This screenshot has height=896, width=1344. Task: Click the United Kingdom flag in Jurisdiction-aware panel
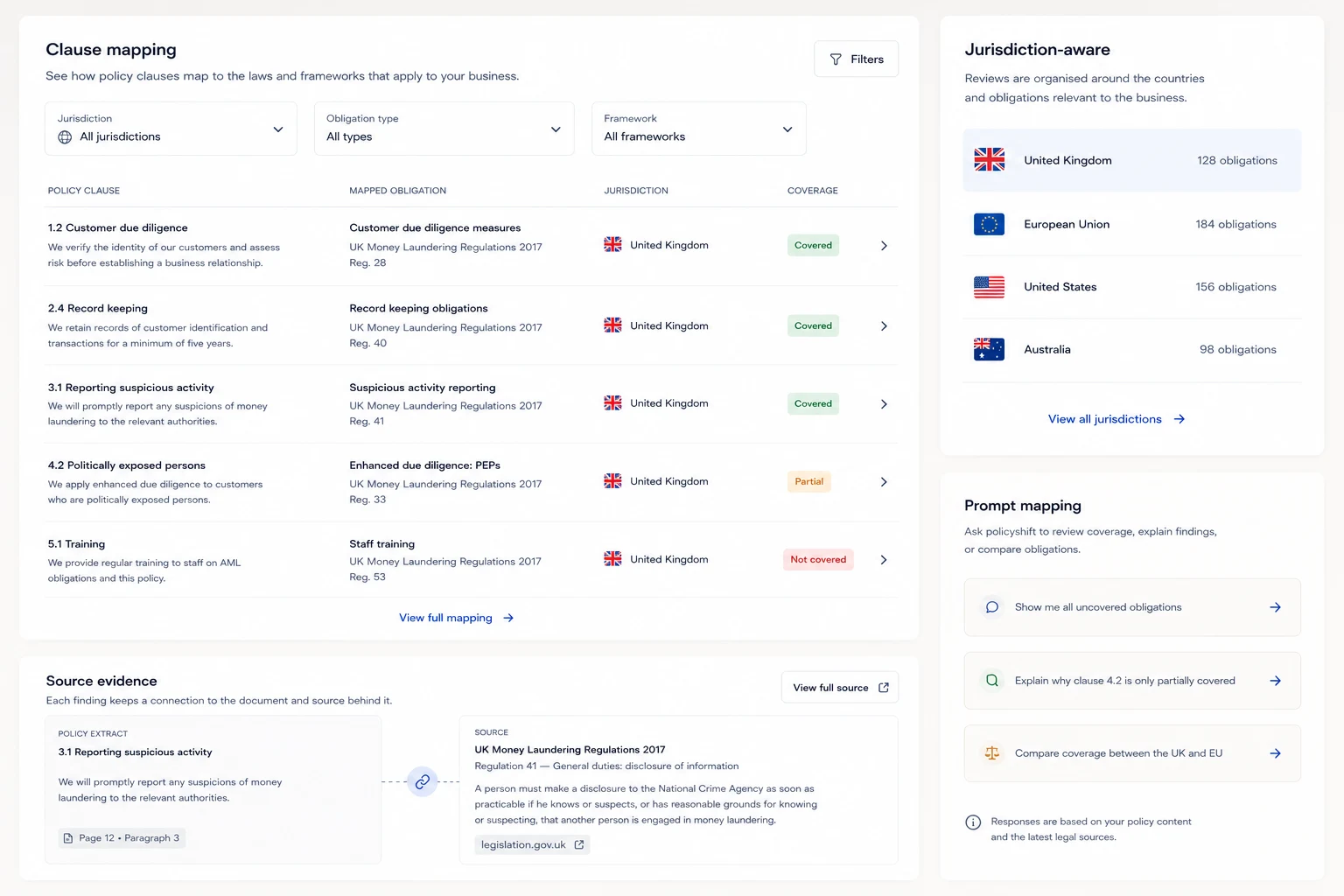tap(990, 159)
